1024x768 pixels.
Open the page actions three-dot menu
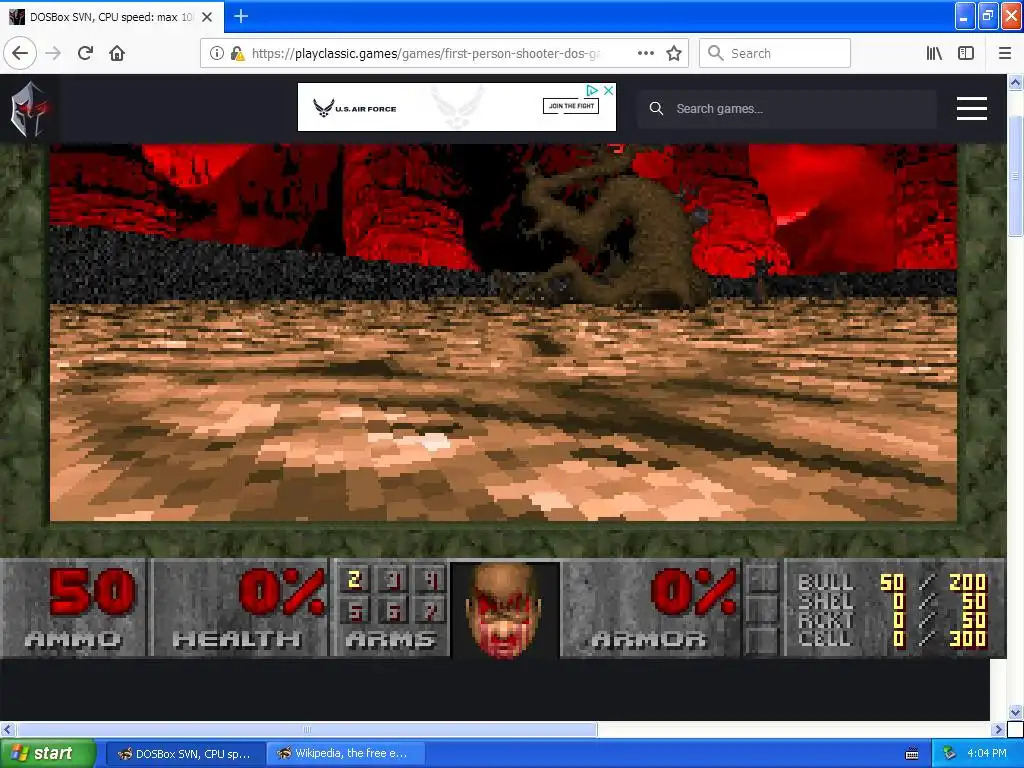pos(645,53)
